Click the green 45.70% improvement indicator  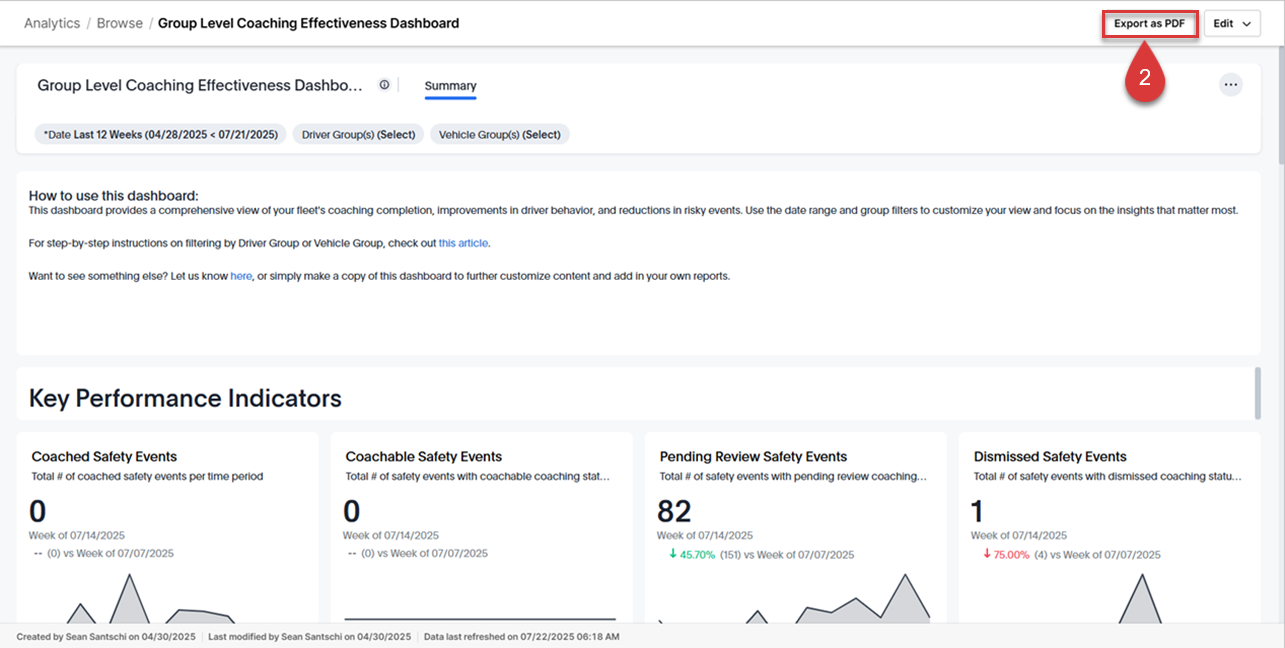[700, 553]
